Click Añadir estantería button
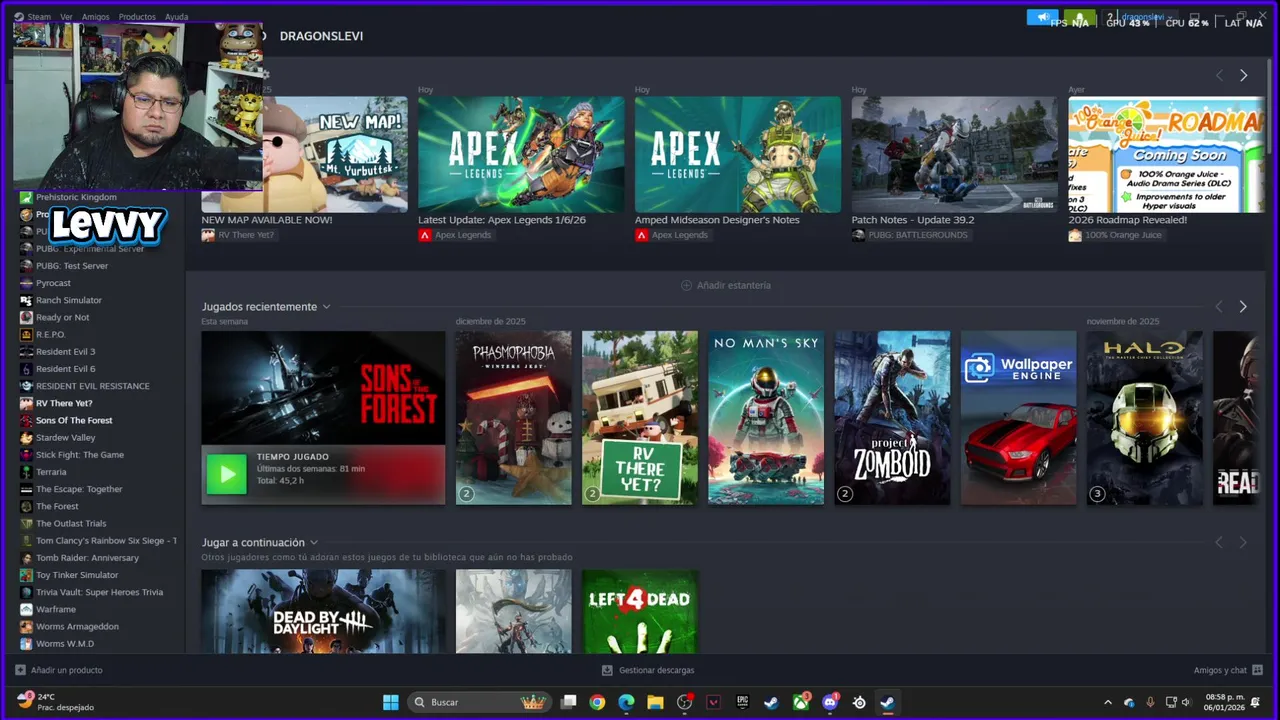The height and width of the screenshot is (720, 1280). (x=726, y=285)
